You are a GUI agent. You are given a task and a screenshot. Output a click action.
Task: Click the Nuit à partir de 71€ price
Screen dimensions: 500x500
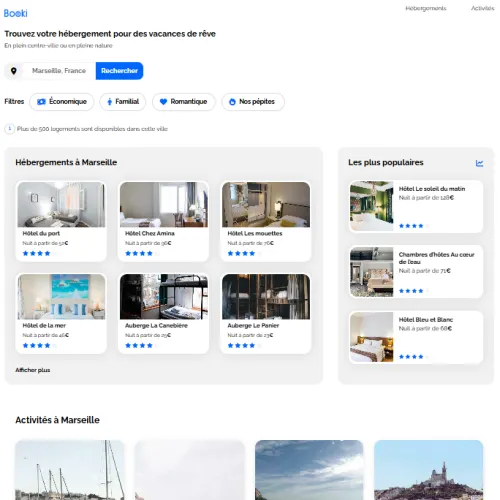pyautogui.click(x=424, y=271)
